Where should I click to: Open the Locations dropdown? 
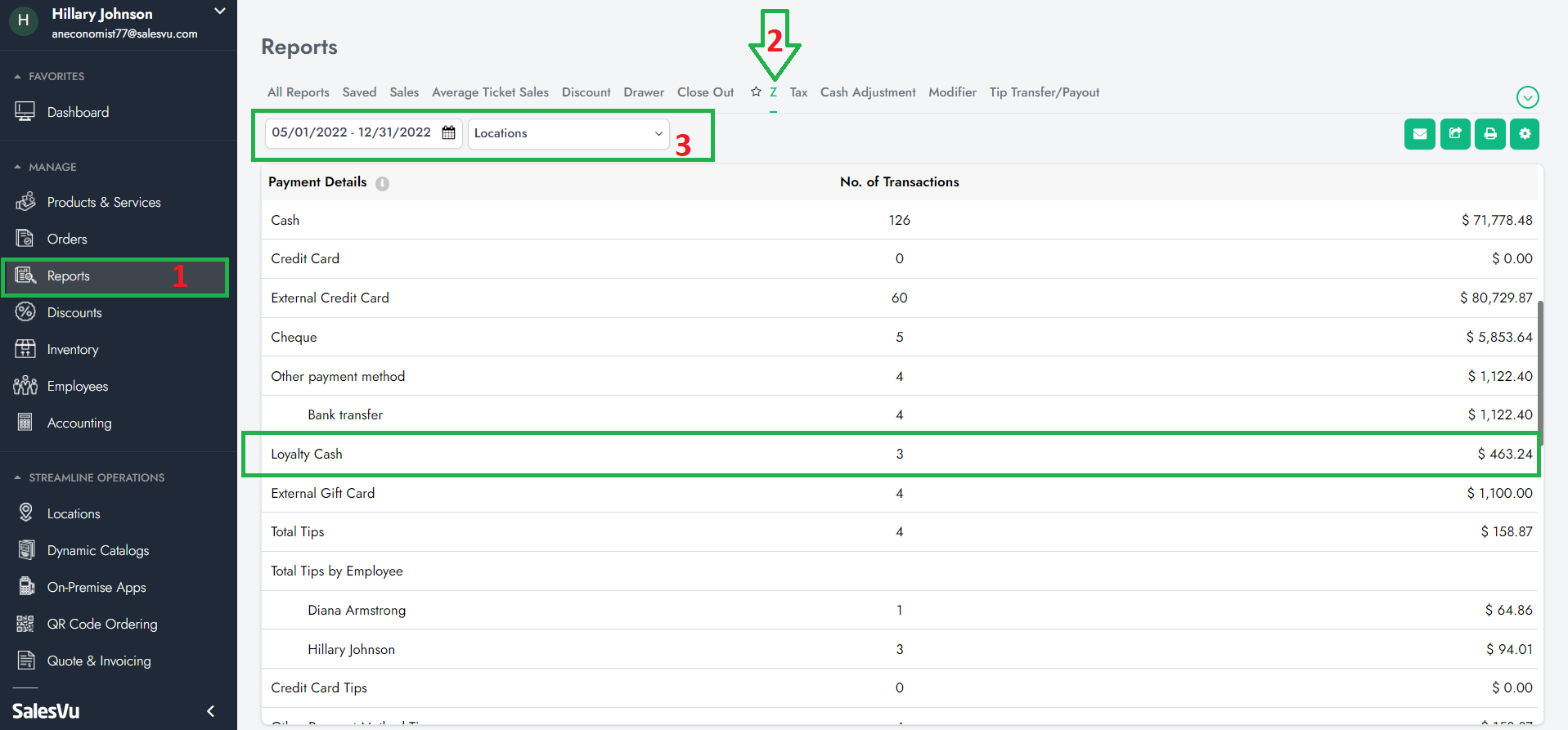click(568, 133)
